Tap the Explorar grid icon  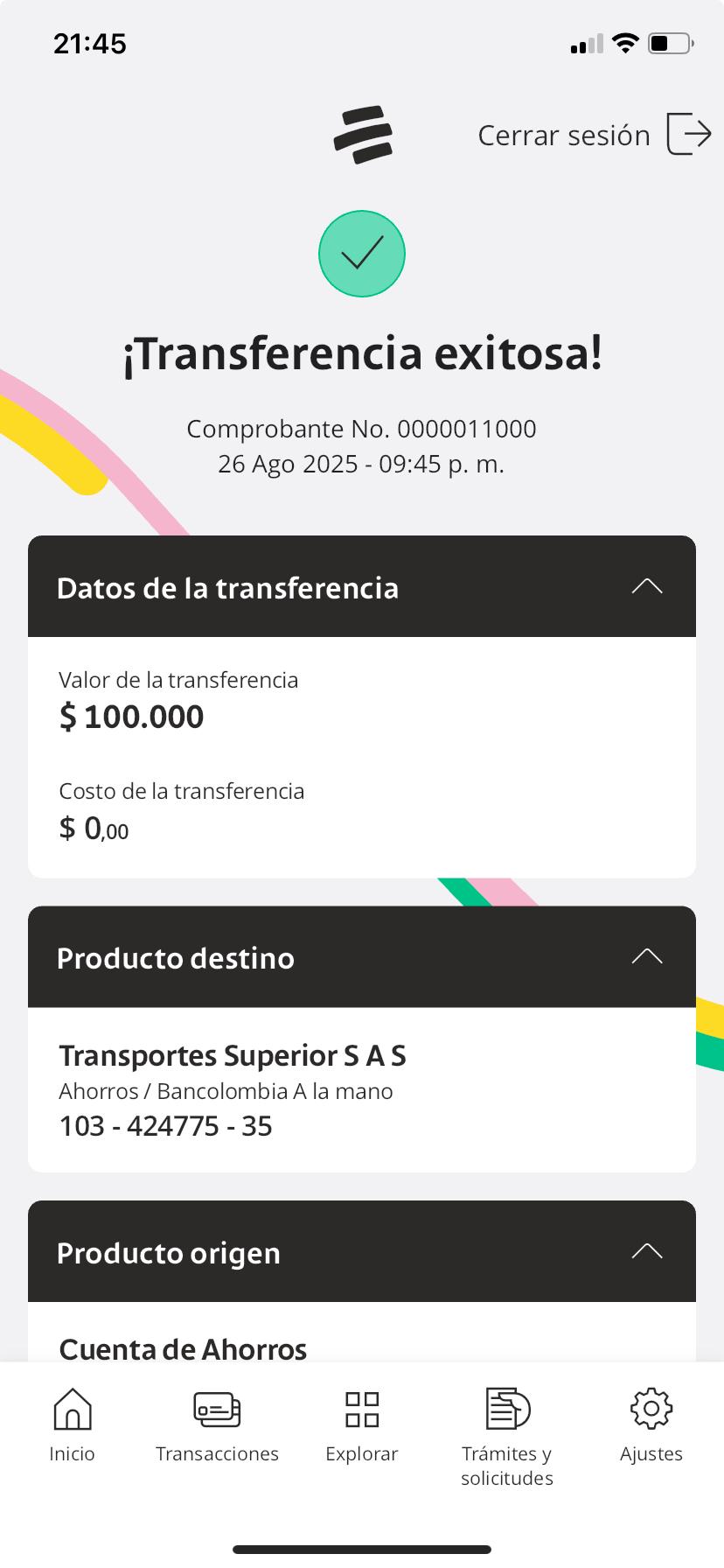click(x=362, y=1409)
